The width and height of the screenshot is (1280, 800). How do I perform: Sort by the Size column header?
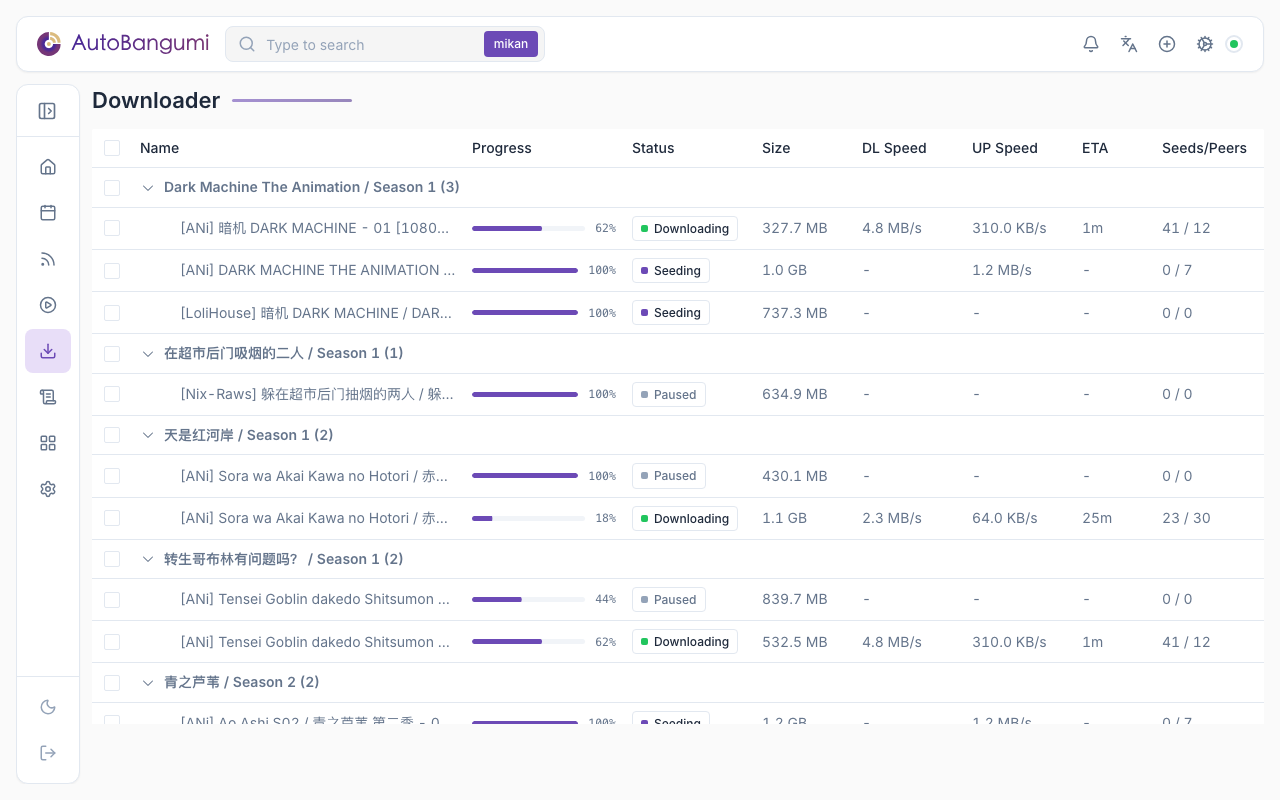coord(776,148)
